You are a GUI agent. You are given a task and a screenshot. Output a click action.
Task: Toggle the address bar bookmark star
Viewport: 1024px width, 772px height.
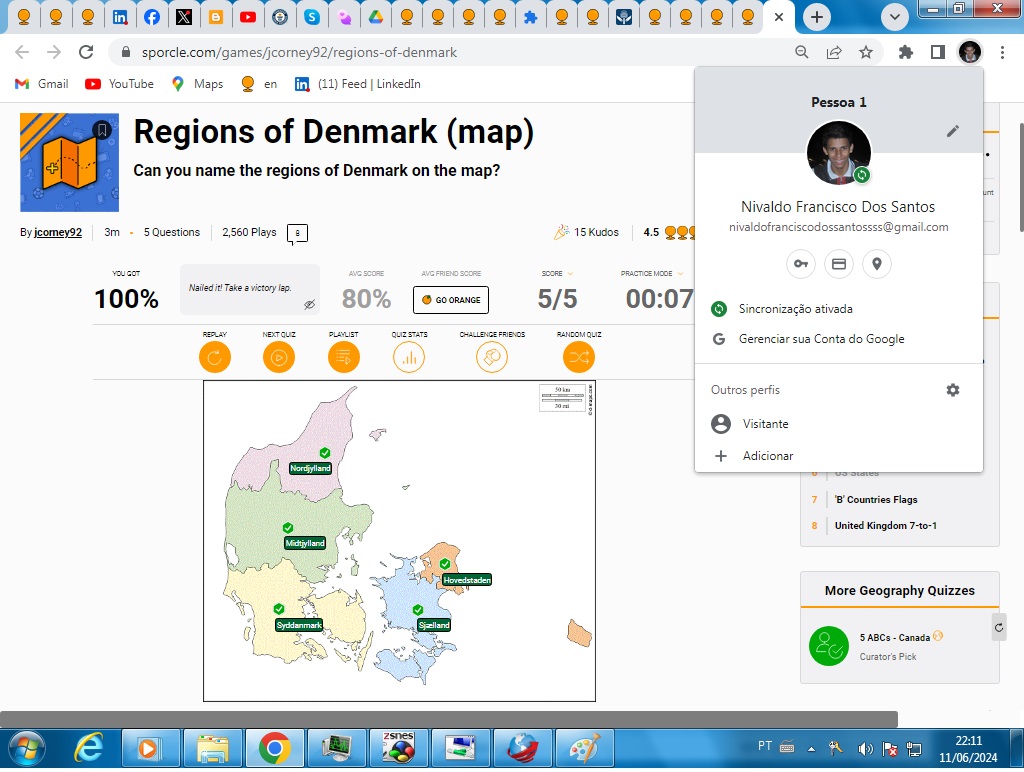tap(866, 52)
